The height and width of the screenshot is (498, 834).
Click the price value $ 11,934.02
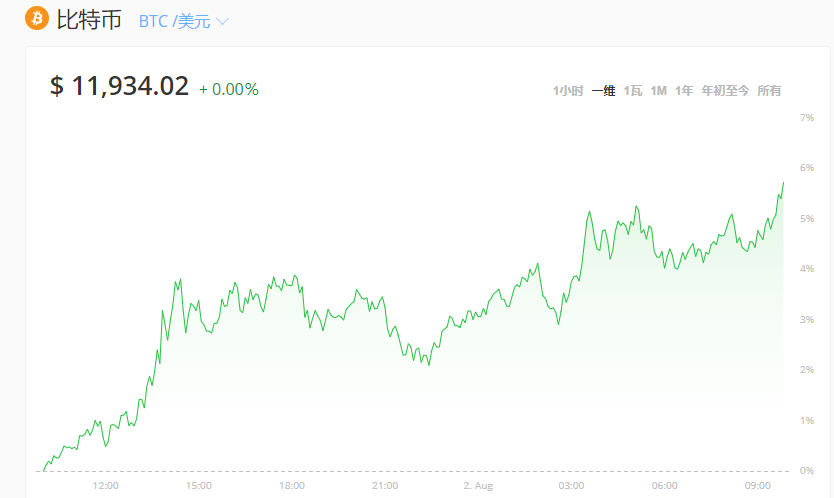119,86
